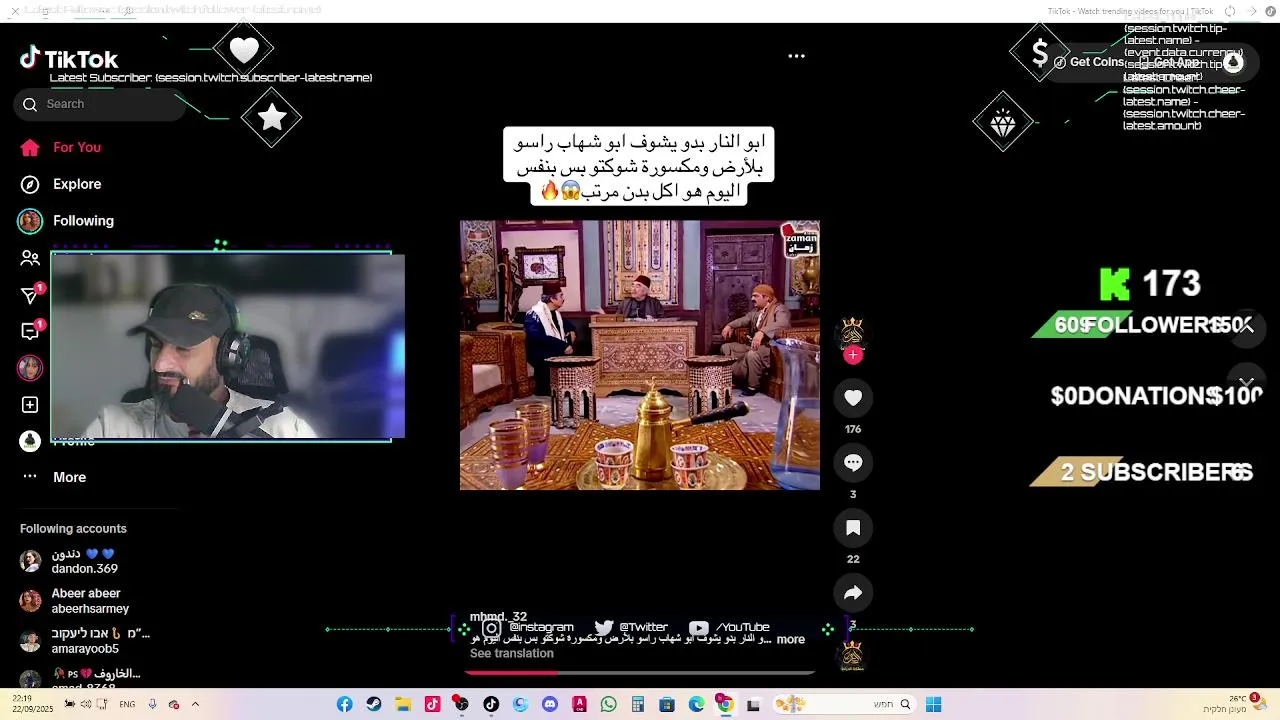Close the tab with top-left X
The image size is (1280, 720).
point(15,11)
